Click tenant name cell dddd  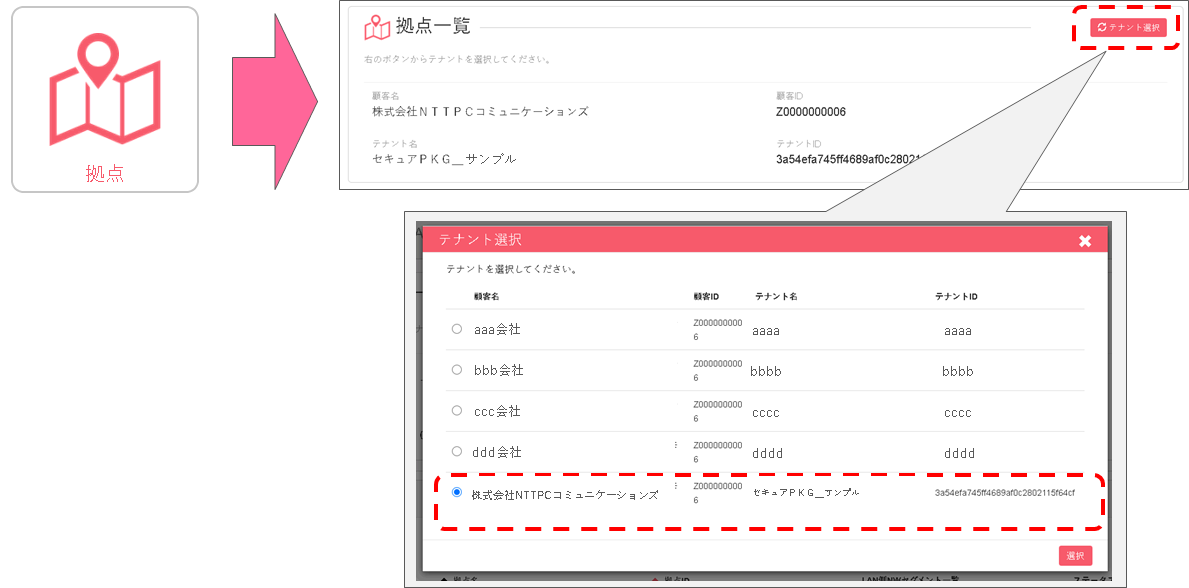click(x=767, y=454)
